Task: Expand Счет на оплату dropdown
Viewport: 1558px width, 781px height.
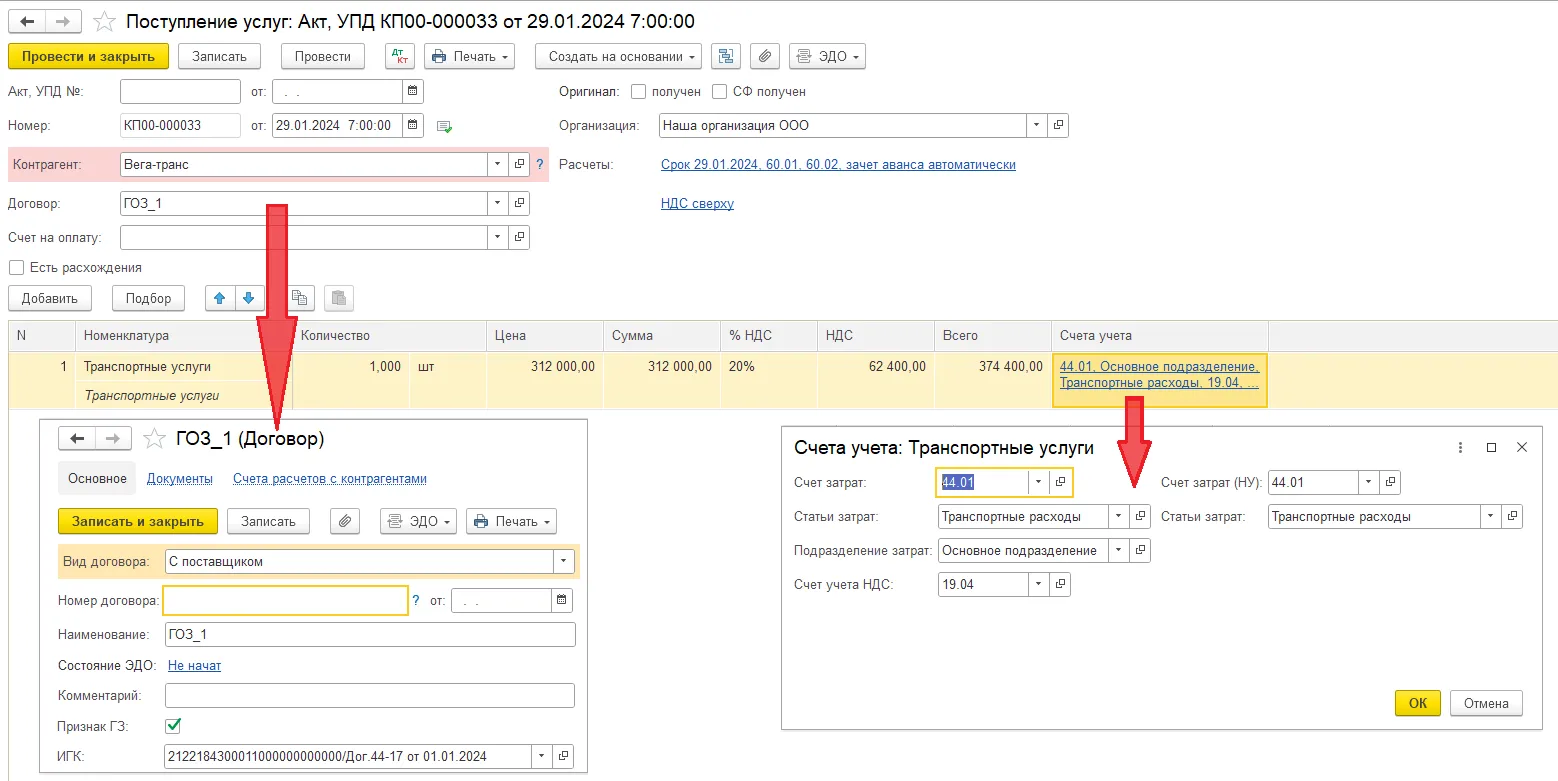Action: tap(498, 238)
